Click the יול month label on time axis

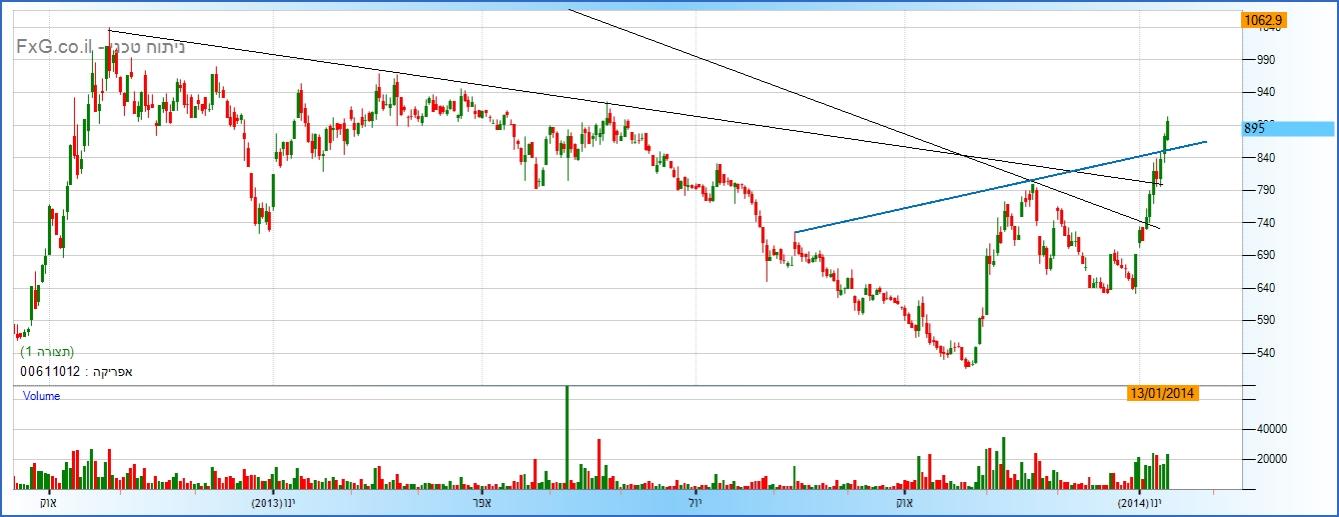tap(697, 502)
